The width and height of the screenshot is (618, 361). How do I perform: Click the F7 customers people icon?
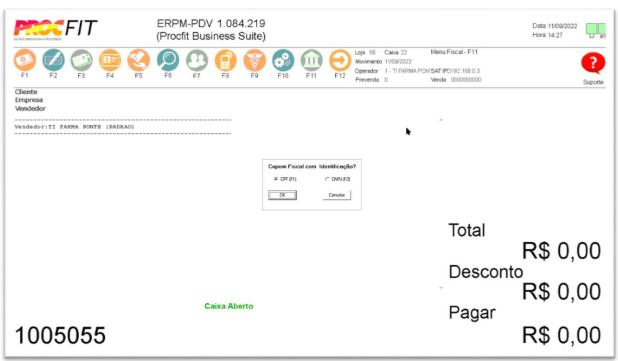click(197, 60)
